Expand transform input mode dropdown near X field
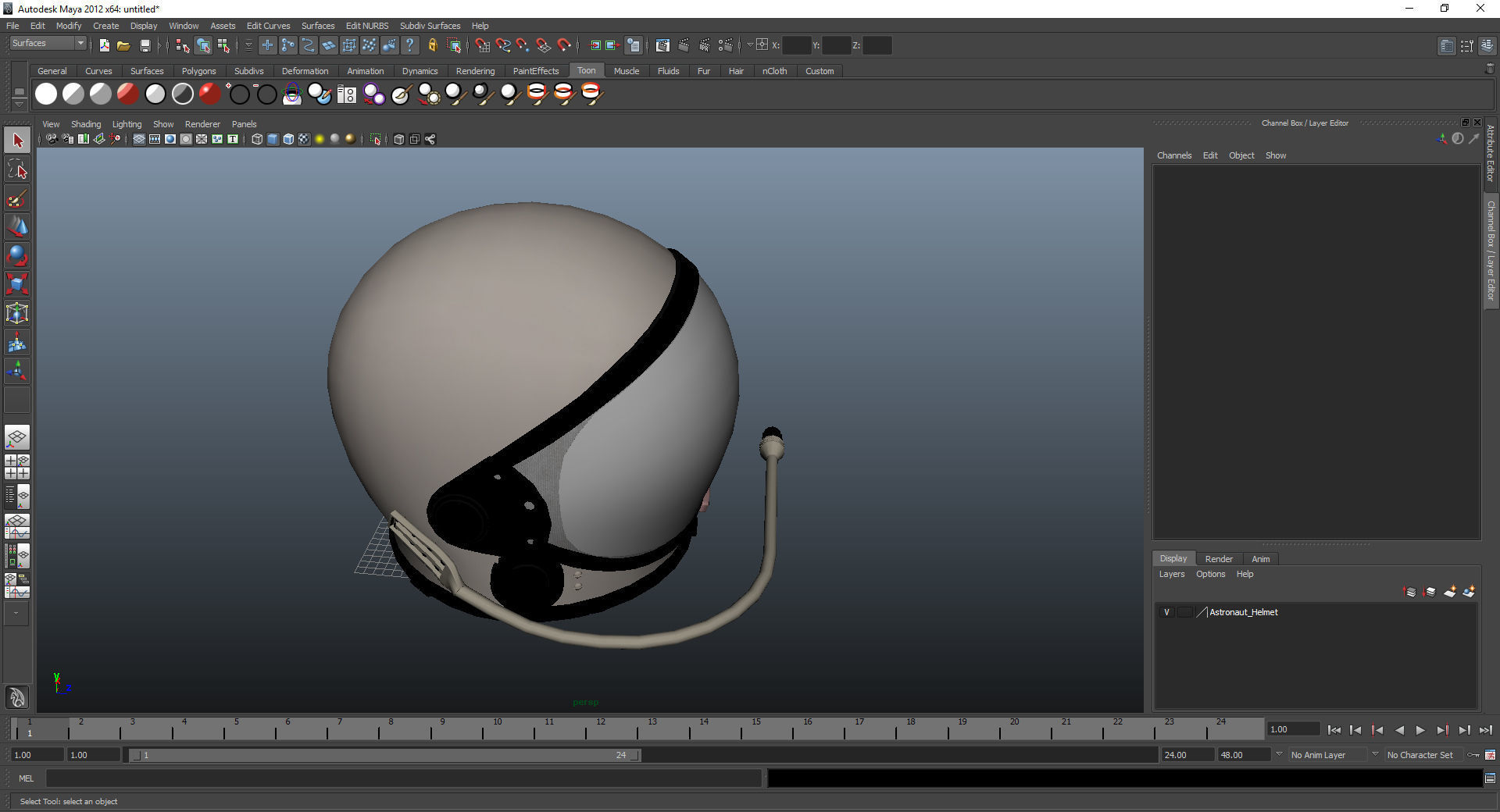The height and width of the screenshot is (812, 1500). tap(749, 45)
